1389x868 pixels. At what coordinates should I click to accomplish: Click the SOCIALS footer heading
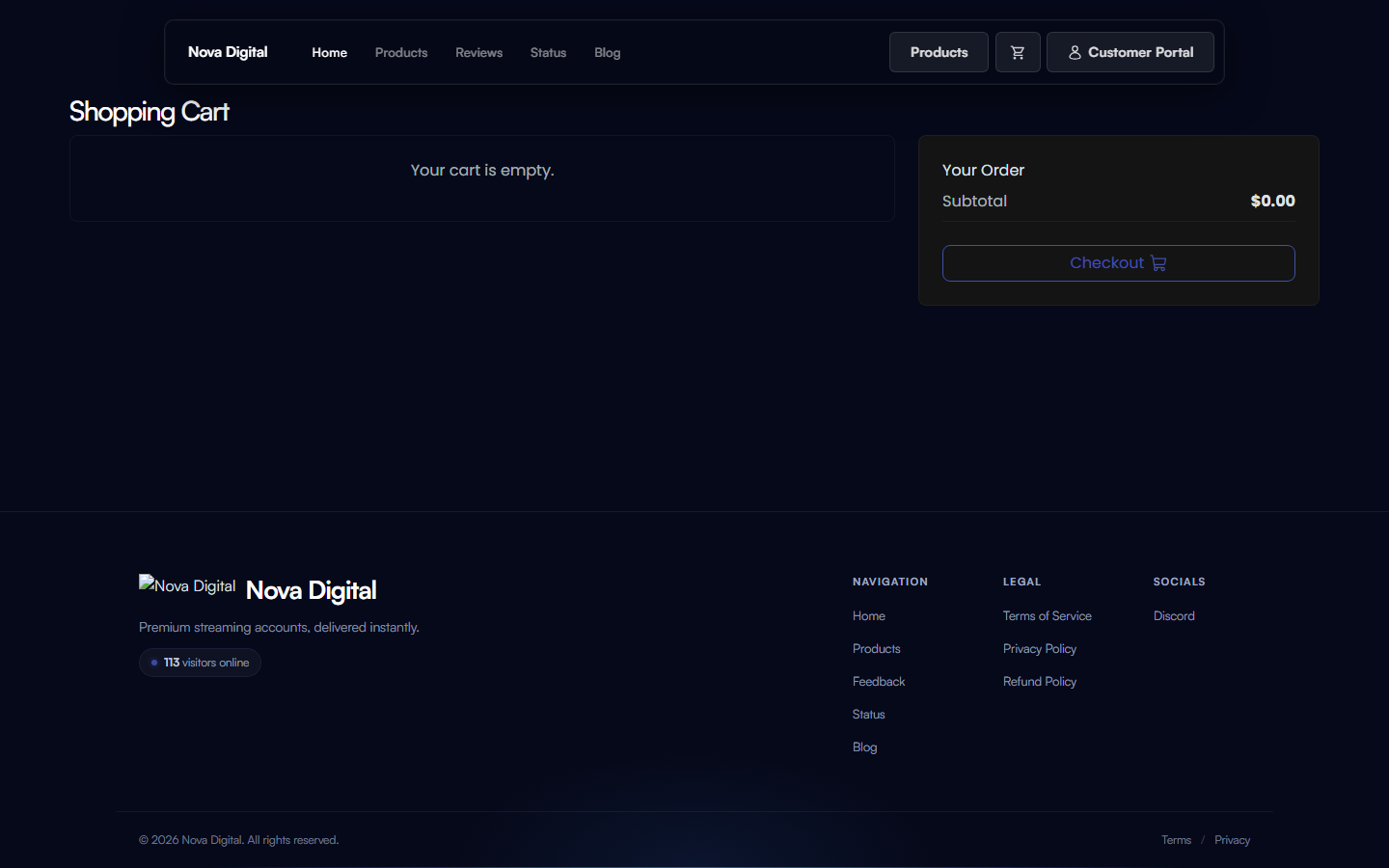[1179, 582]
